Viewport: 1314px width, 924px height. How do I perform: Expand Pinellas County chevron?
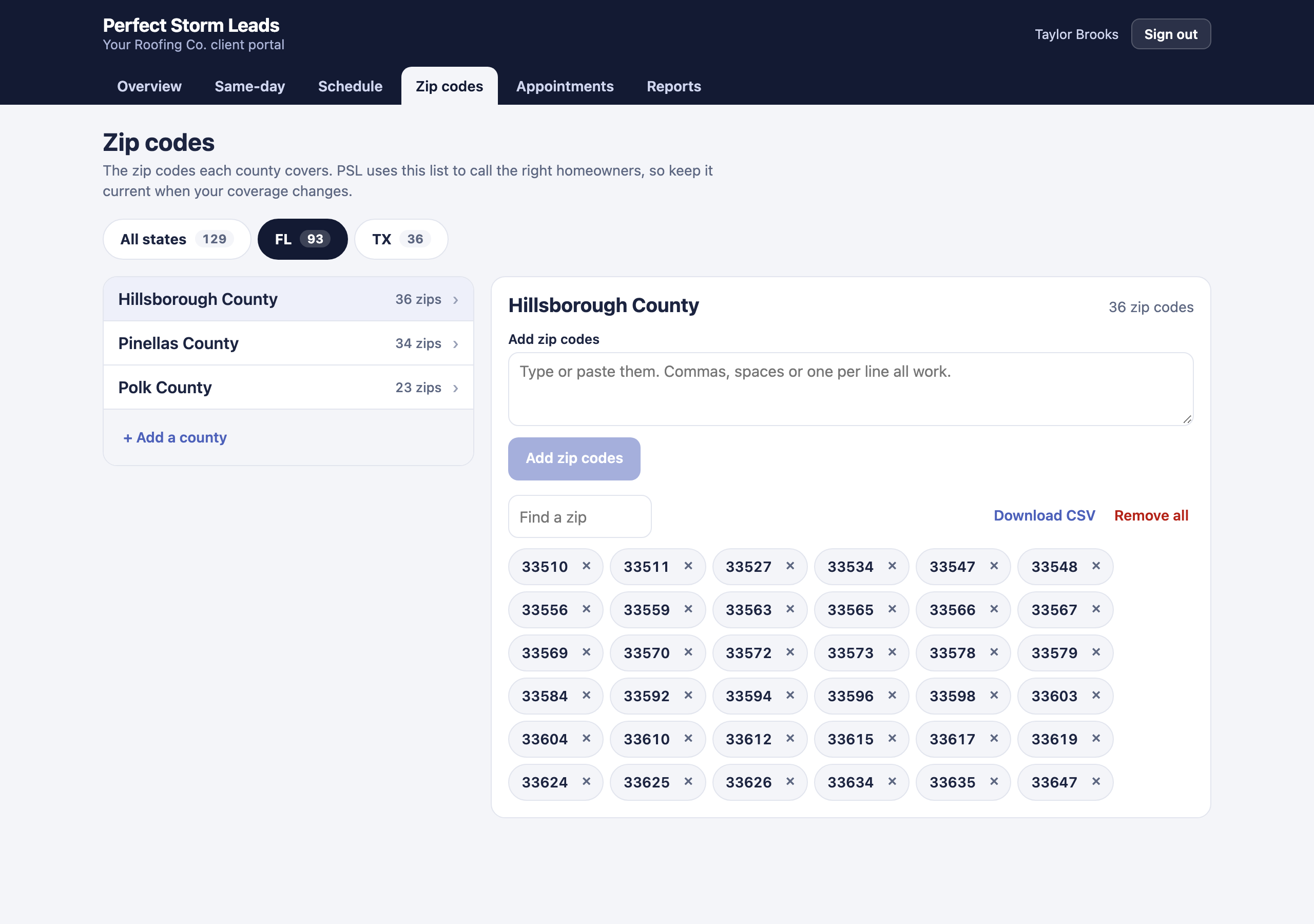[x=456, y=344]
